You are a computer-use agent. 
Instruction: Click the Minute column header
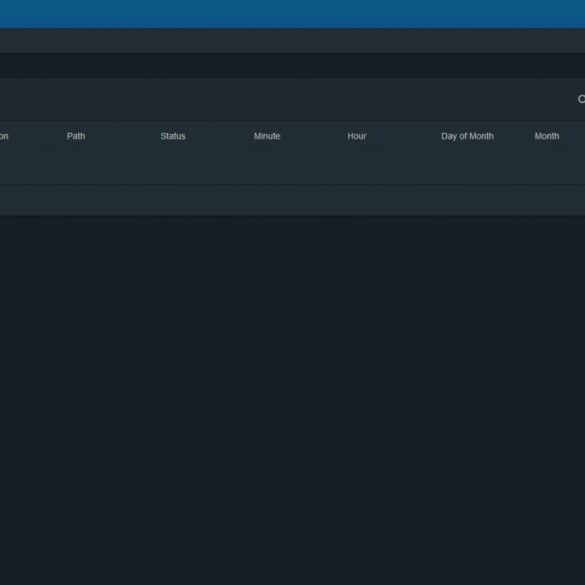pos(267,136)
